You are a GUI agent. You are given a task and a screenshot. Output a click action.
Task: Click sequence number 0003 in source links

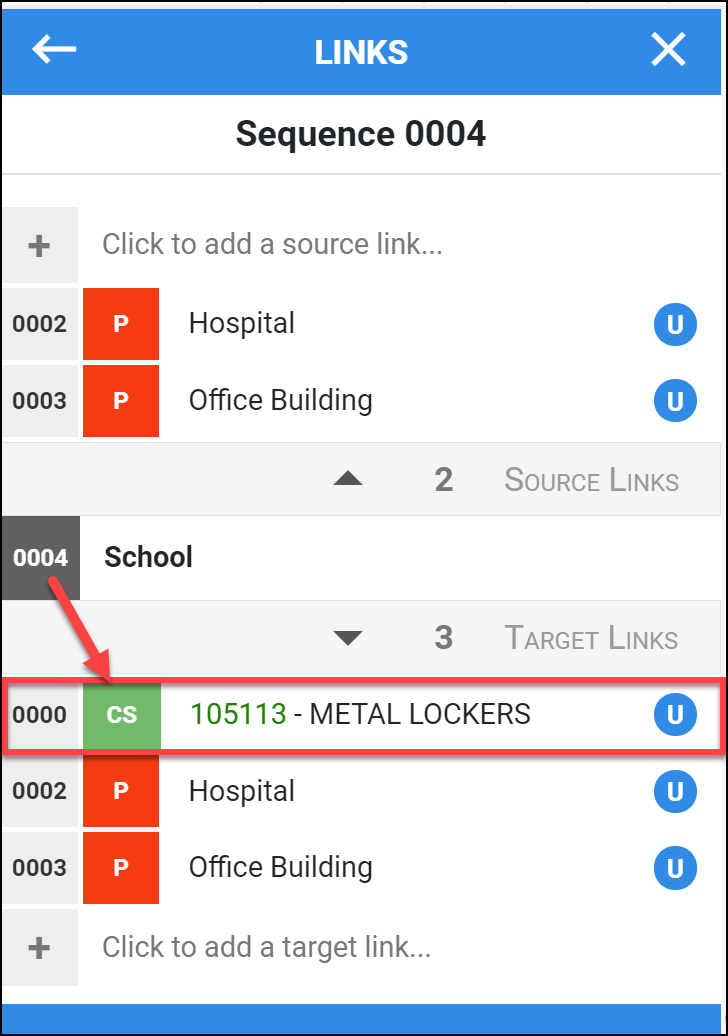coord(40,400)
